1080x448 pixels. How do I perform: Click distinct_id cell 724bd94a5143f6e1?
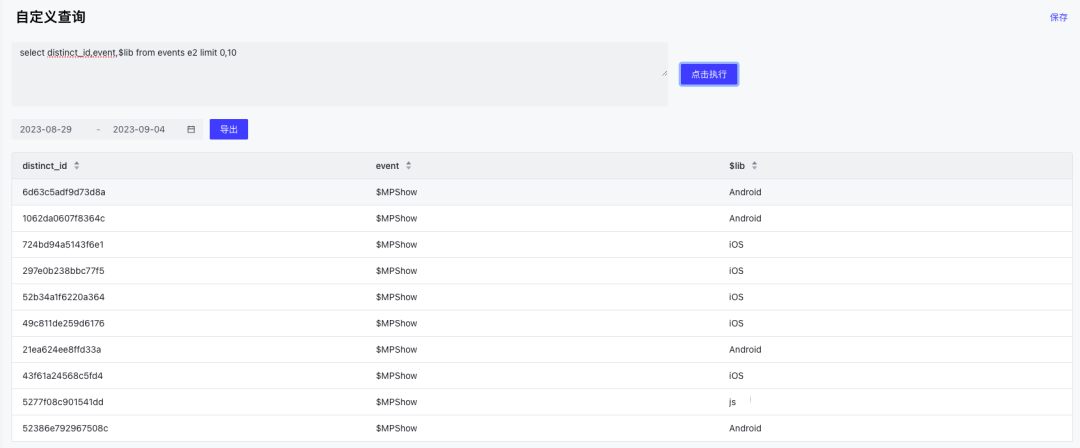click(x=63, y=244)
